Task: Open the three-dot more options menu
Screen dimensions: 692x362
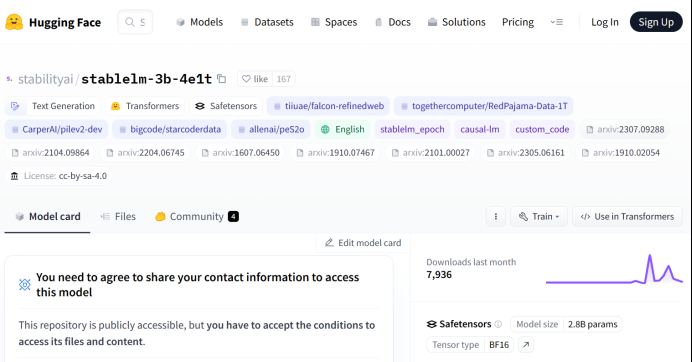Action: (496, 217)
